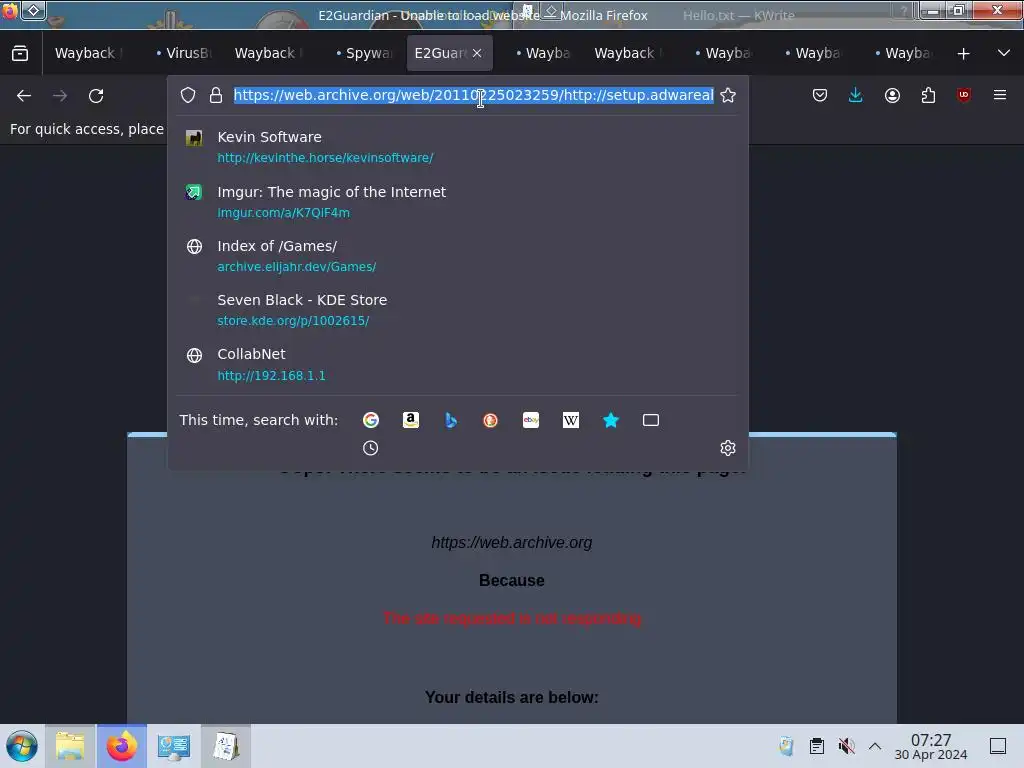Open file manager from taskbar

[70, 746]
